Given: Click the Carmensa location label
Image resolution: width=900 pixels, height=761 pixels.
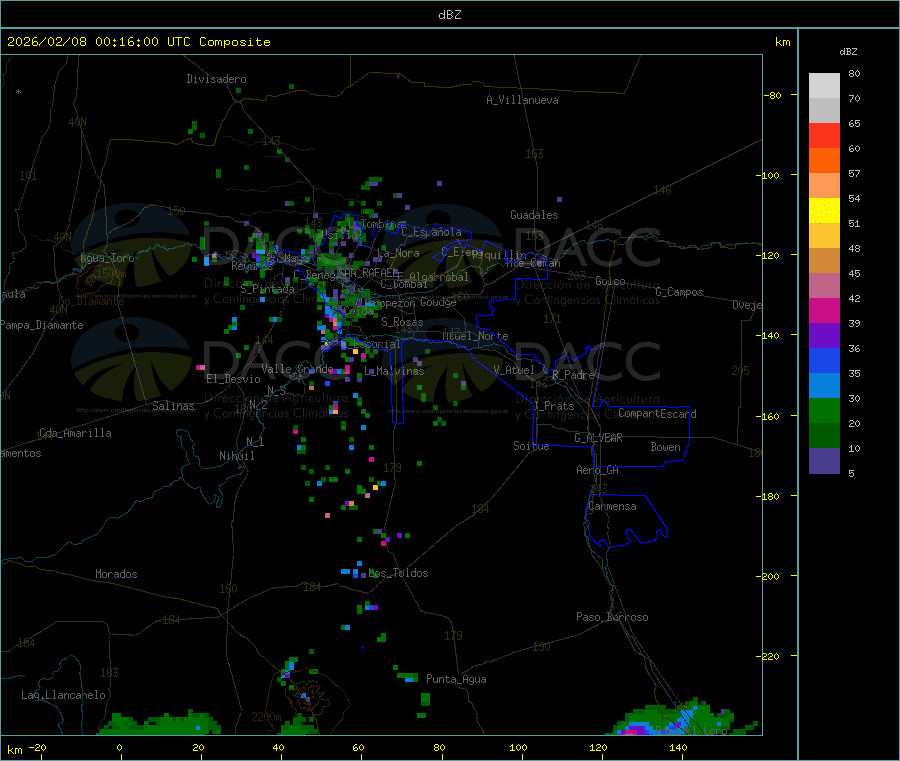Looking at the screenshot, I should tap(612, 506).
